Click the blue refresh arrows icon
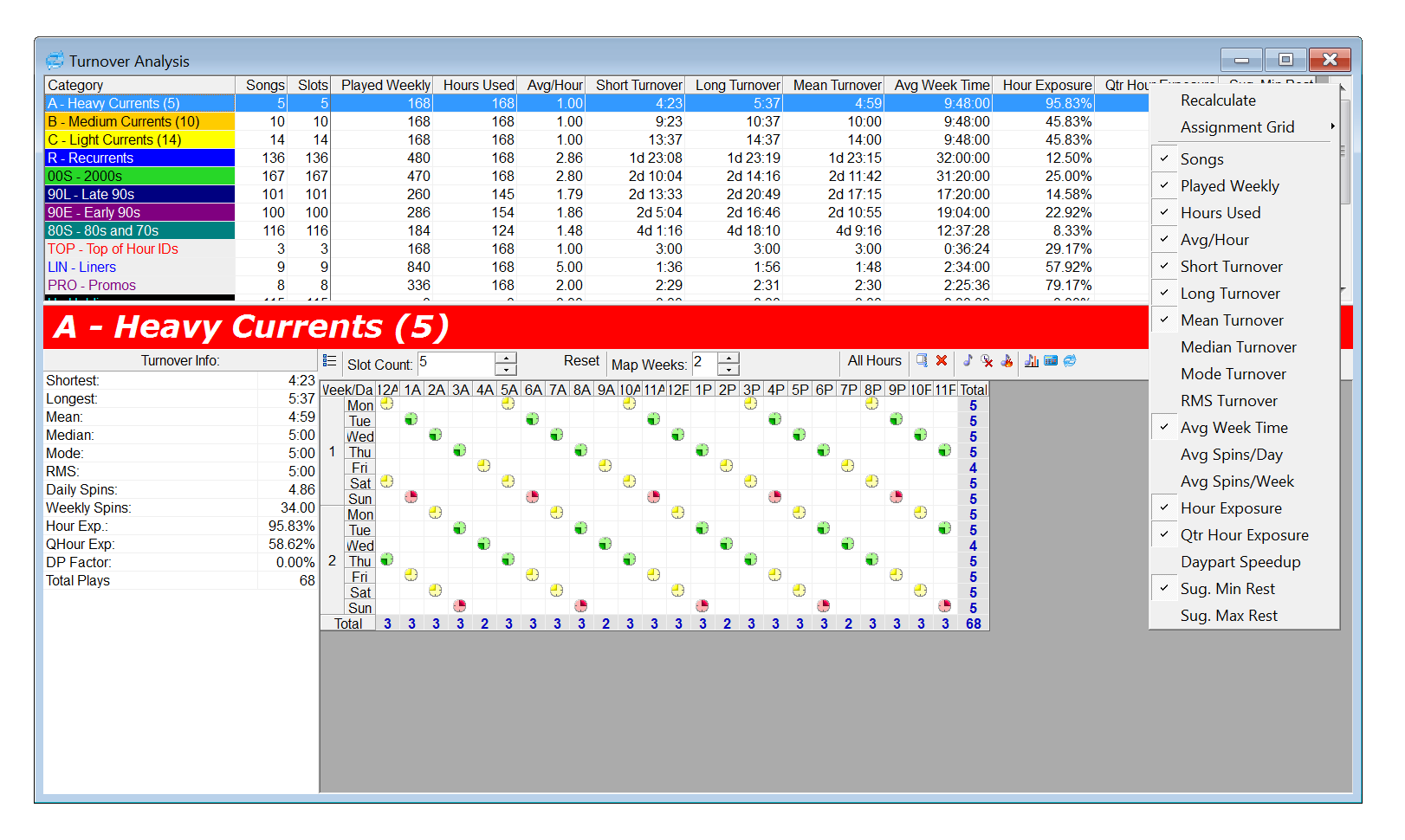Viewport: 1405px width, 840px height. [1070, 361]
